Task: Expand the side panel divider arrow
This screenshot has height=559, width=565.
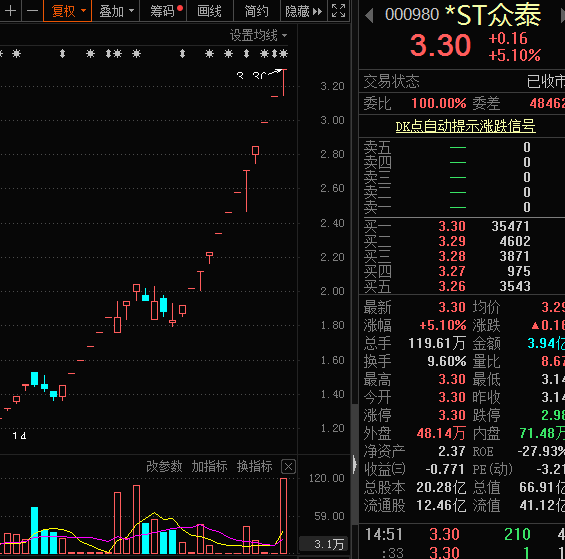Action: [x=355, y=464]
